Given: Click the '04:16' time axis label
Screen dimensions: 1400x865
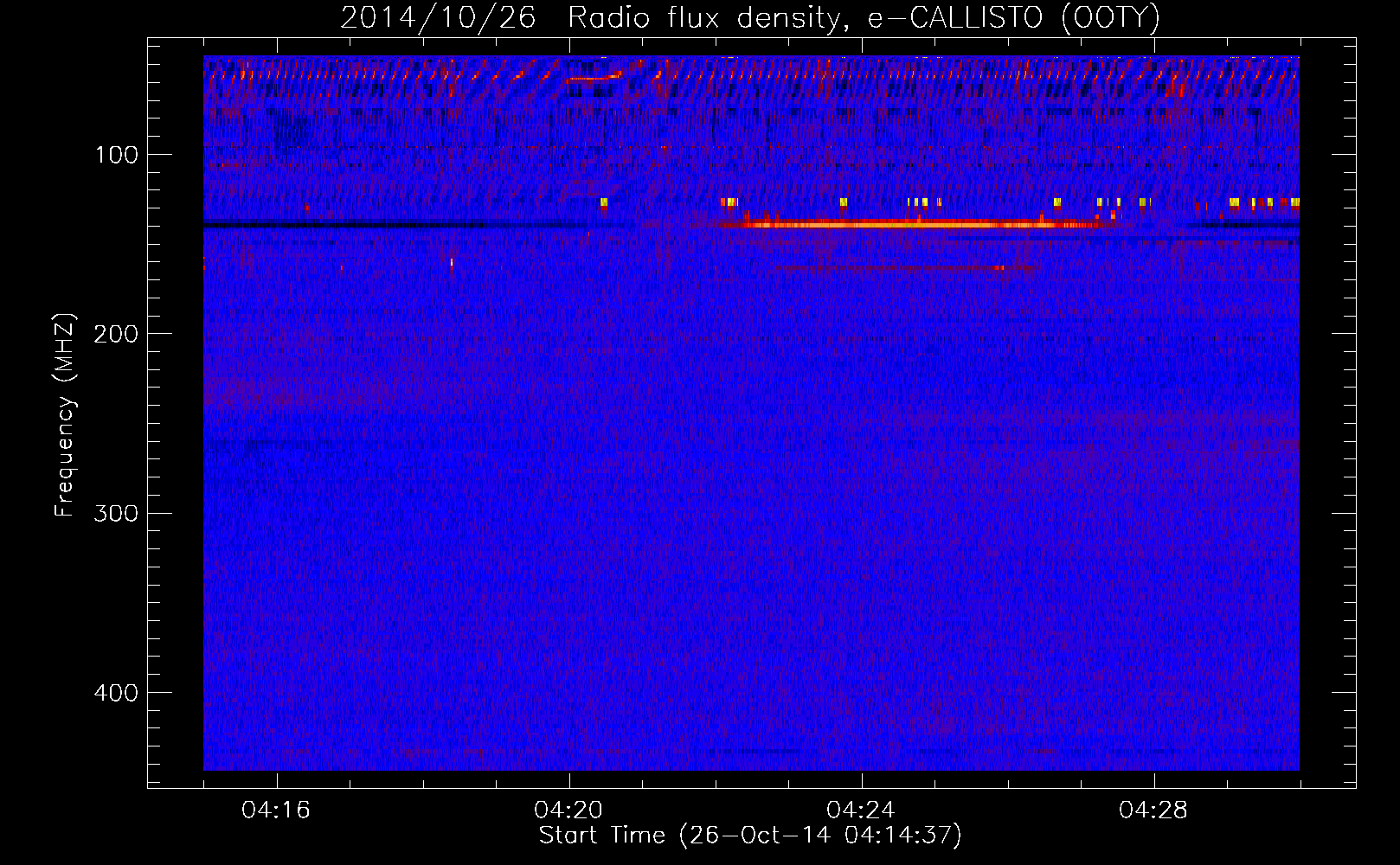Looking at the screenshot, I should 276,811.
